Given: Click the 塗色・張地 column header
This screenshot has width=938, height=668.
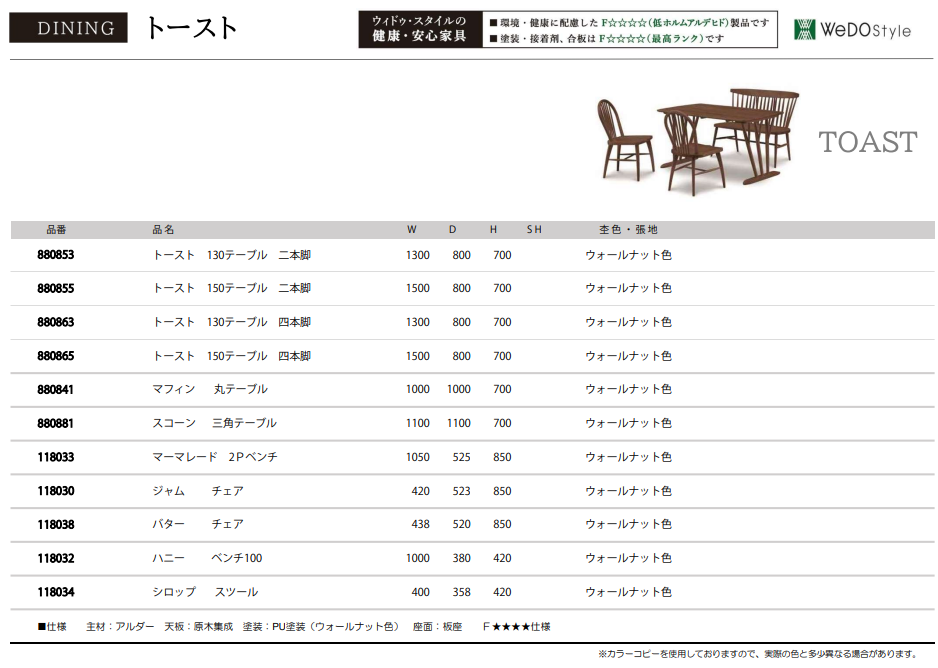Looking at the screenshot, I should [628, 230].
